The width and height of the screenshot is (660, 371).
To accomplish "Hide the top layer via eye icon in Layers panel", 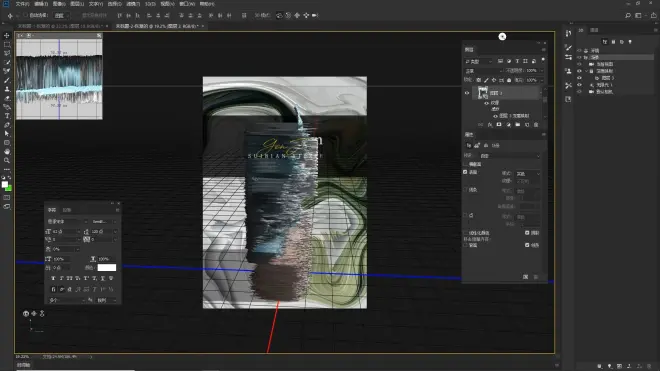I will pyautogui.click(x=467, y=93).
